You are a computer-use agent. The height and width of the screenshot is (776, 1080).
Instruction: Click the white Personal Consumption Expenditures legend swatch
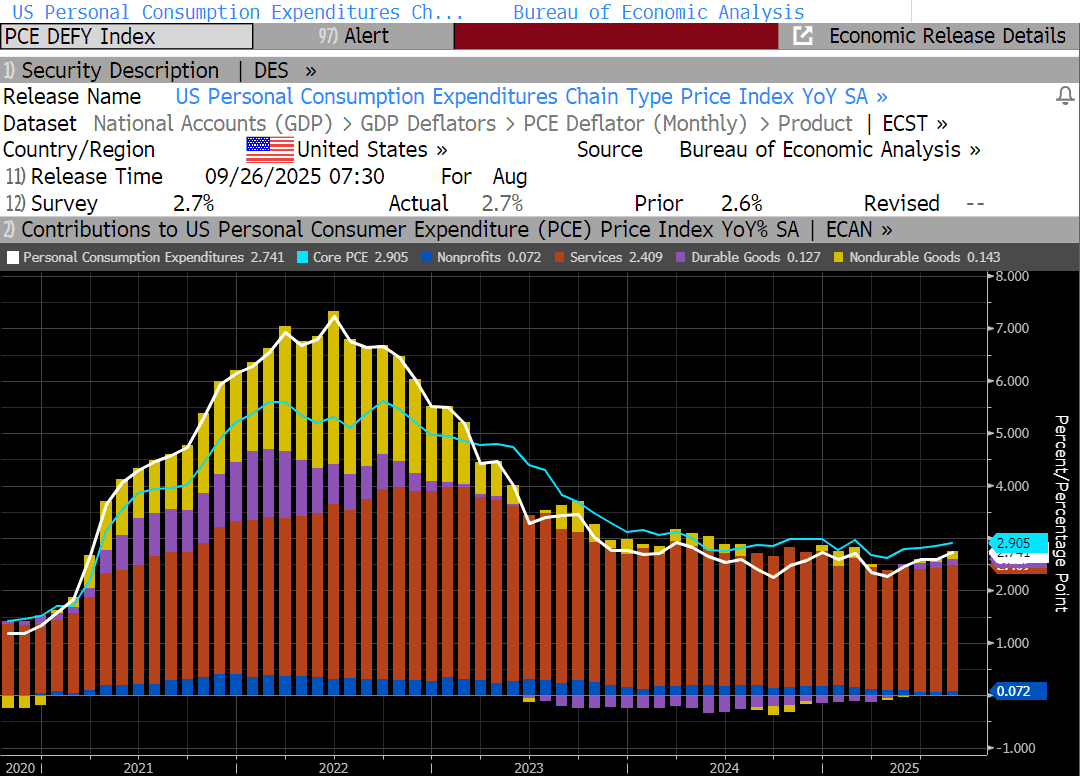click(x=13, y=258)
